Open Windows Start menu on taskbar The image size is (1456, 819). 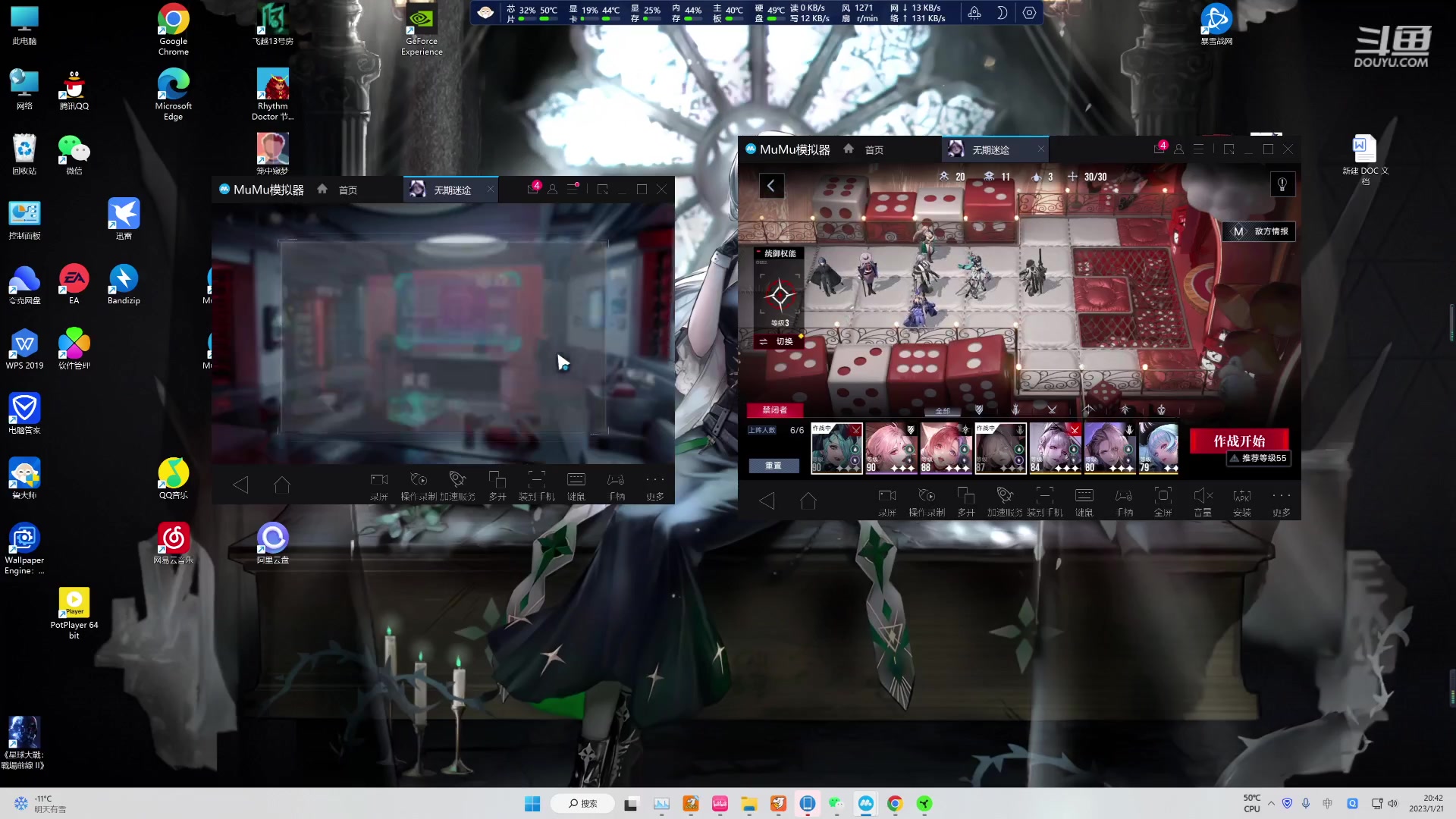click(532, 804)
